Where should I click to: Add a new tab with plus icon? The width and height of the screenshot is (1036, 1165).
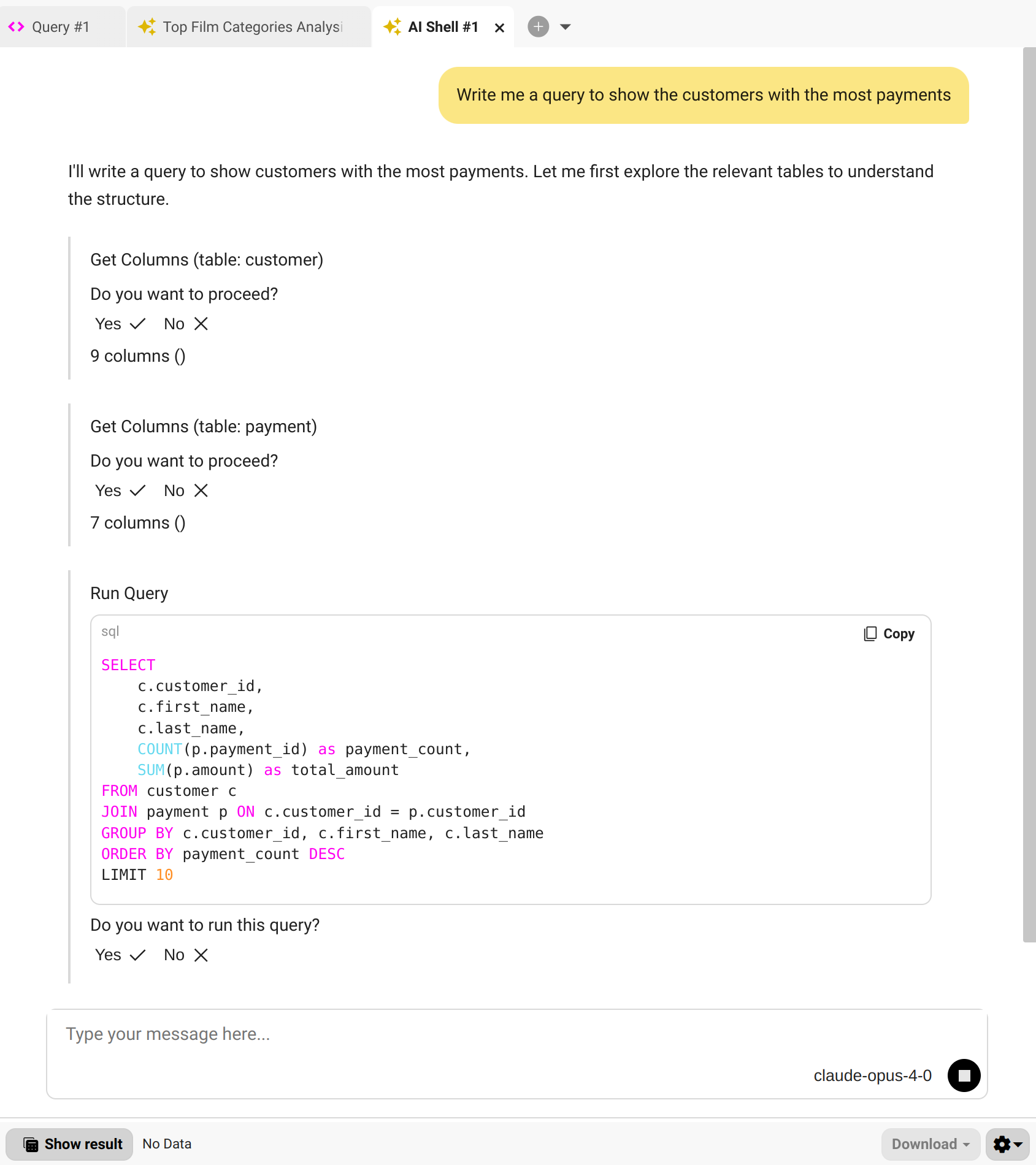538,26
